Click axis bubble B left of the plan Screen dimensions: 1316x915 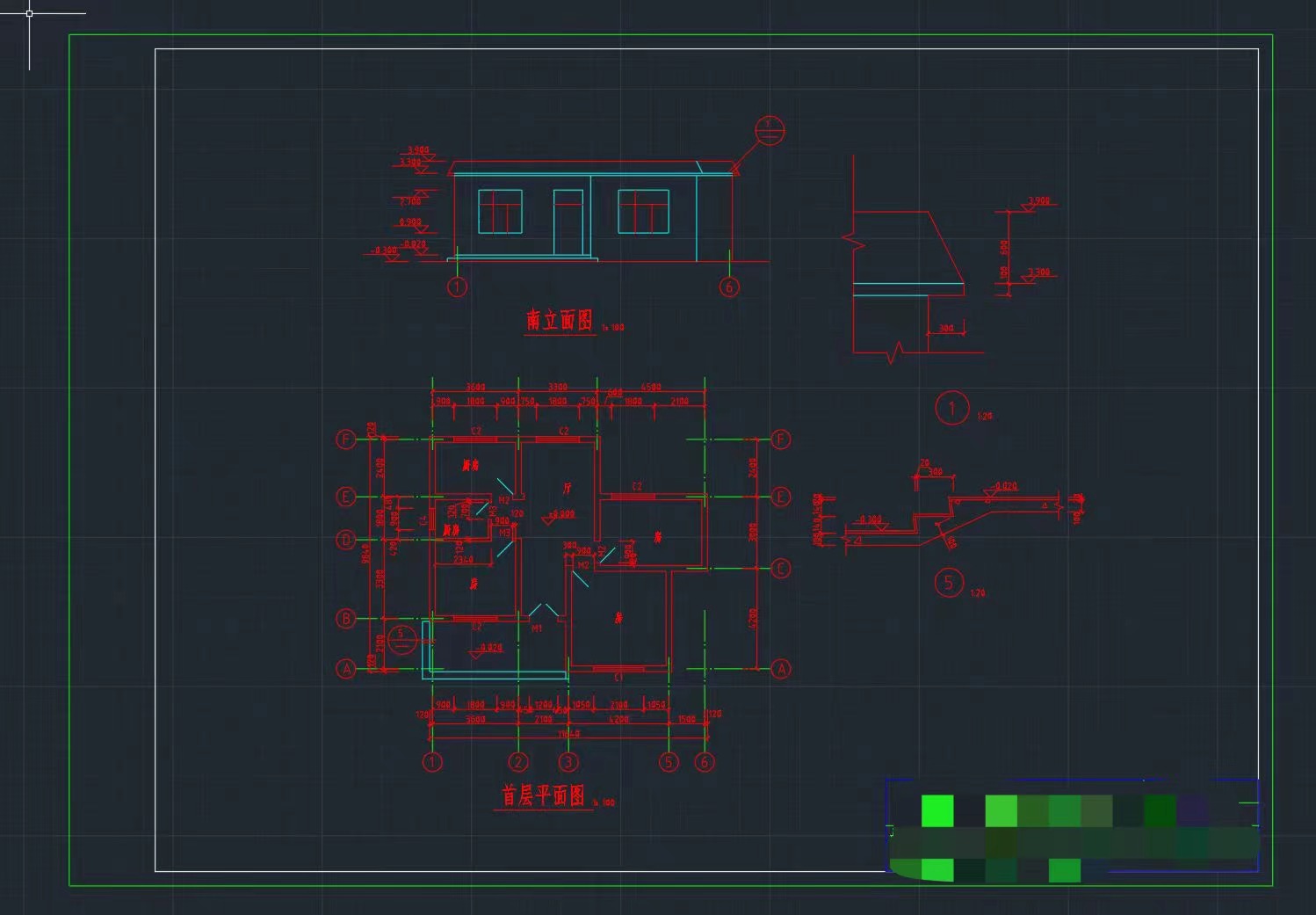[346, 618]
